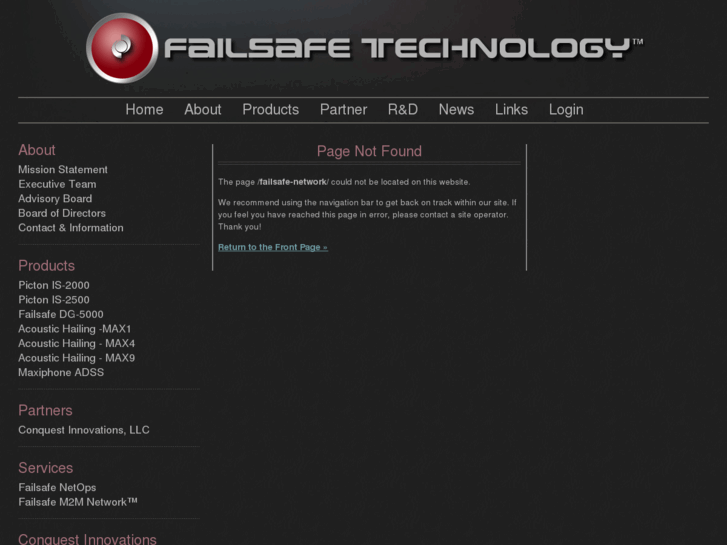Open the R&D navigation item
727x545 pixels.
coord(403,109)
